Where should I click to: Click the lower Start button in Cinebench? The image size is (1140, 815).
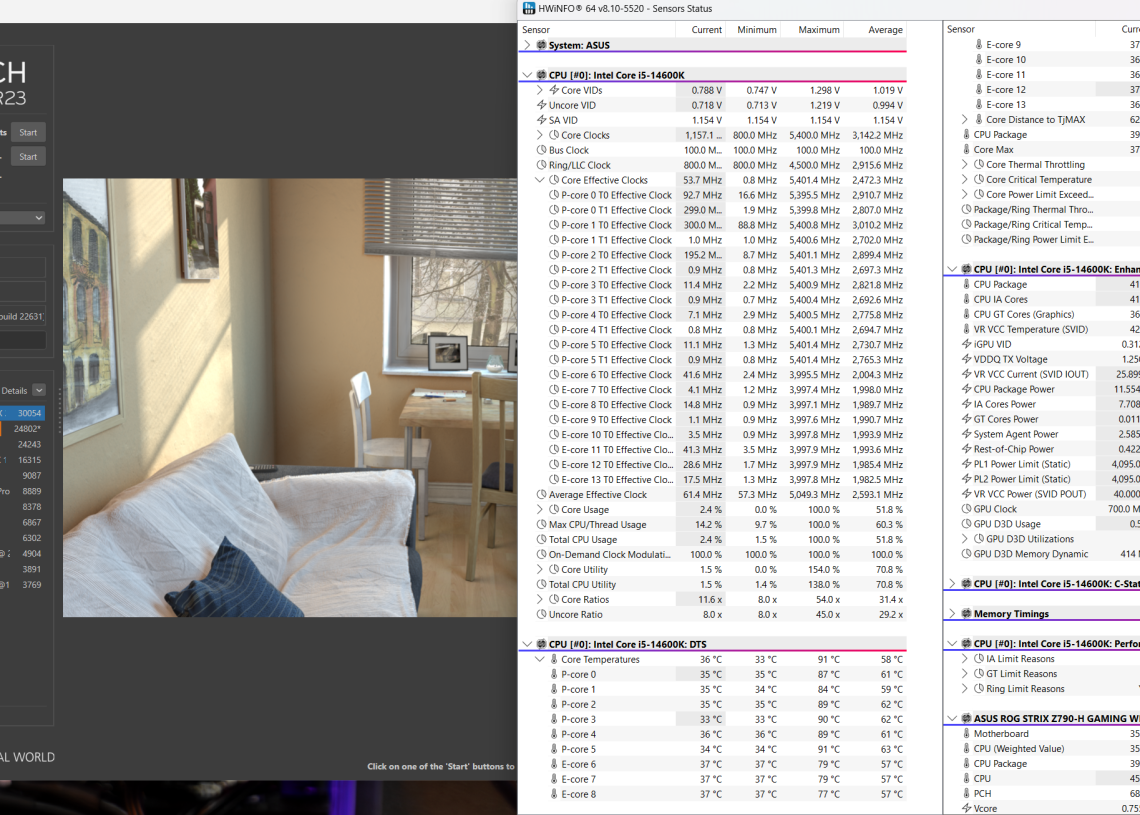click(x=28, y=156)
